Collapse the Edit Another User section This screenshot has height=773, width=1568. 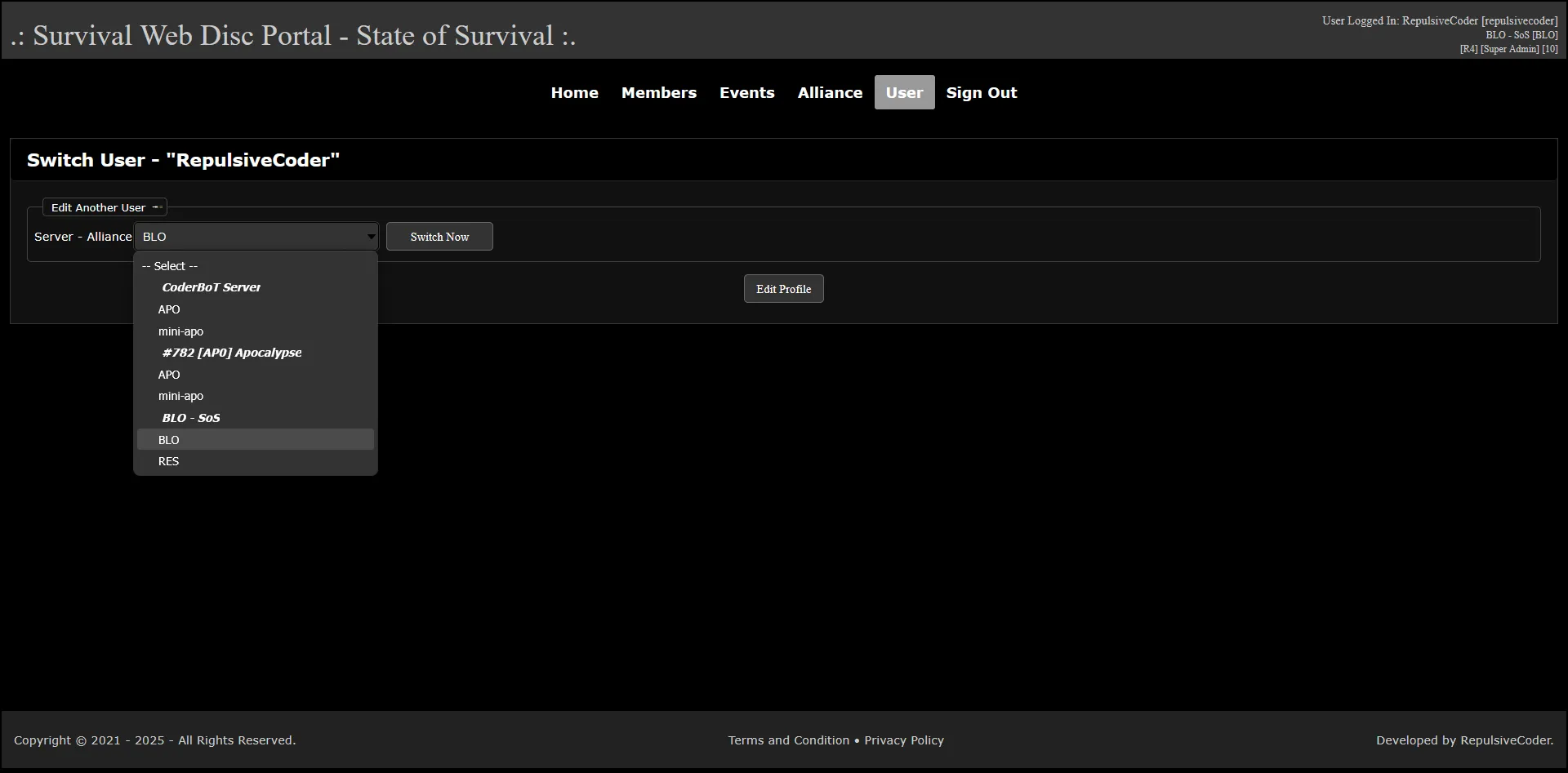pyautogui.click(x=157, y=207)
